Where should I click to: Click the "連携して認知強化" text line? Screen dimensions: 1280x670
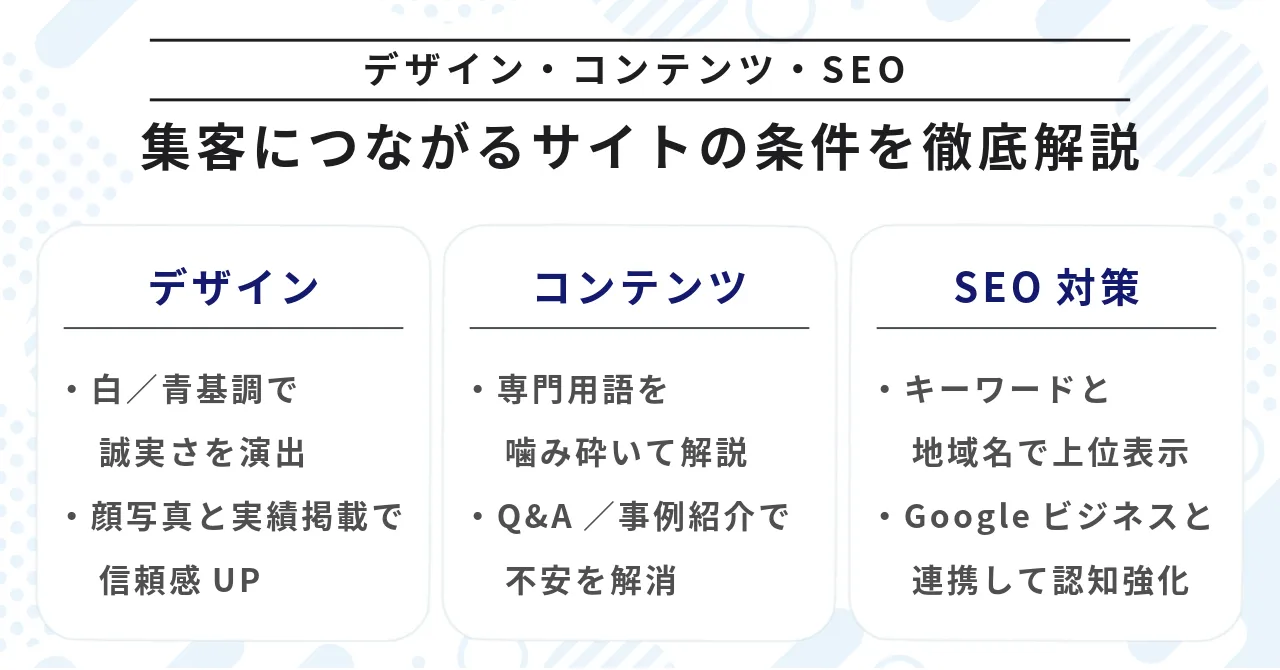pos(1050,580)
